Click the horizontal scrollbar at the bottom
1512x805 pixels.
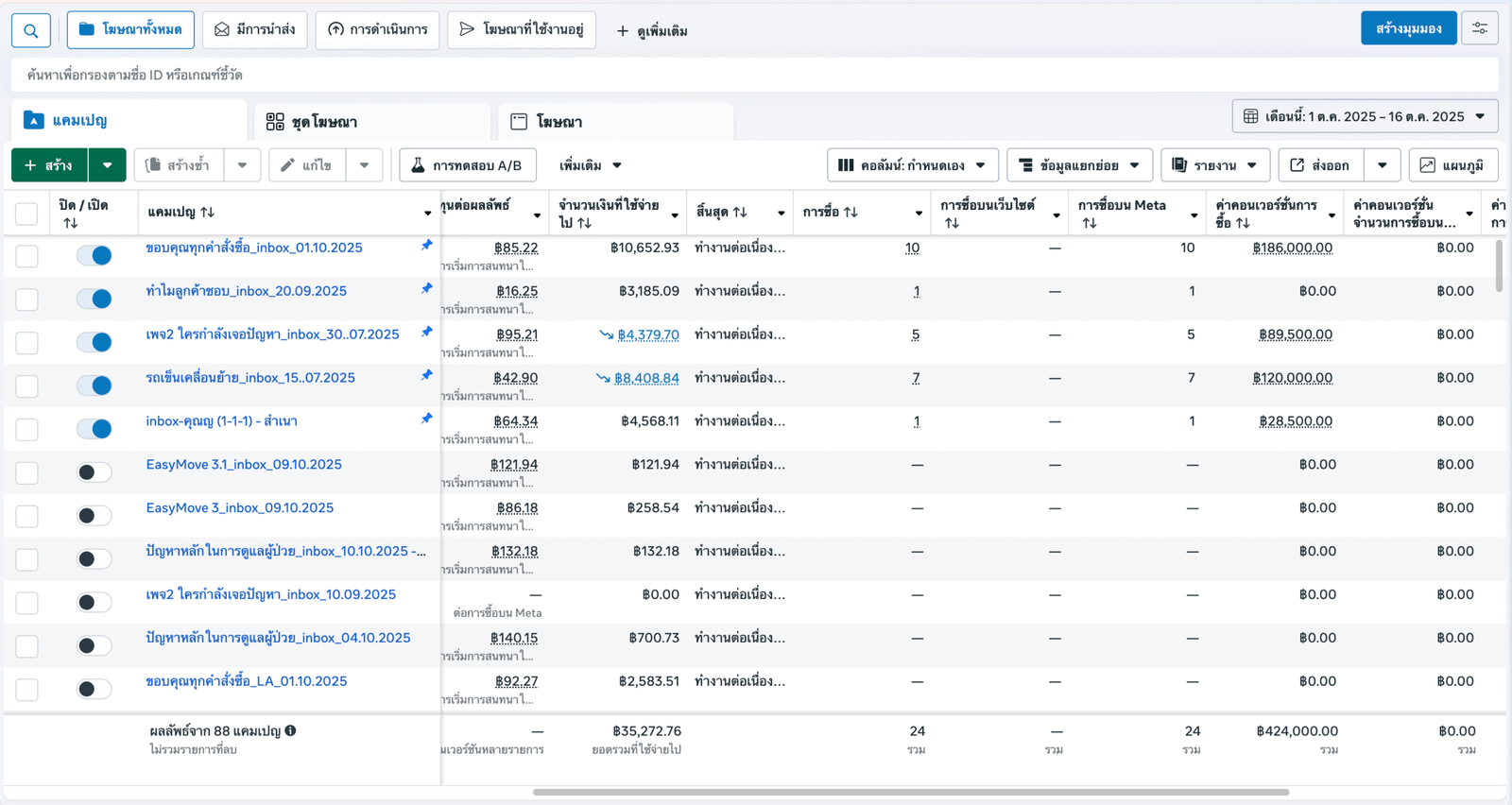tap(910, 792)
